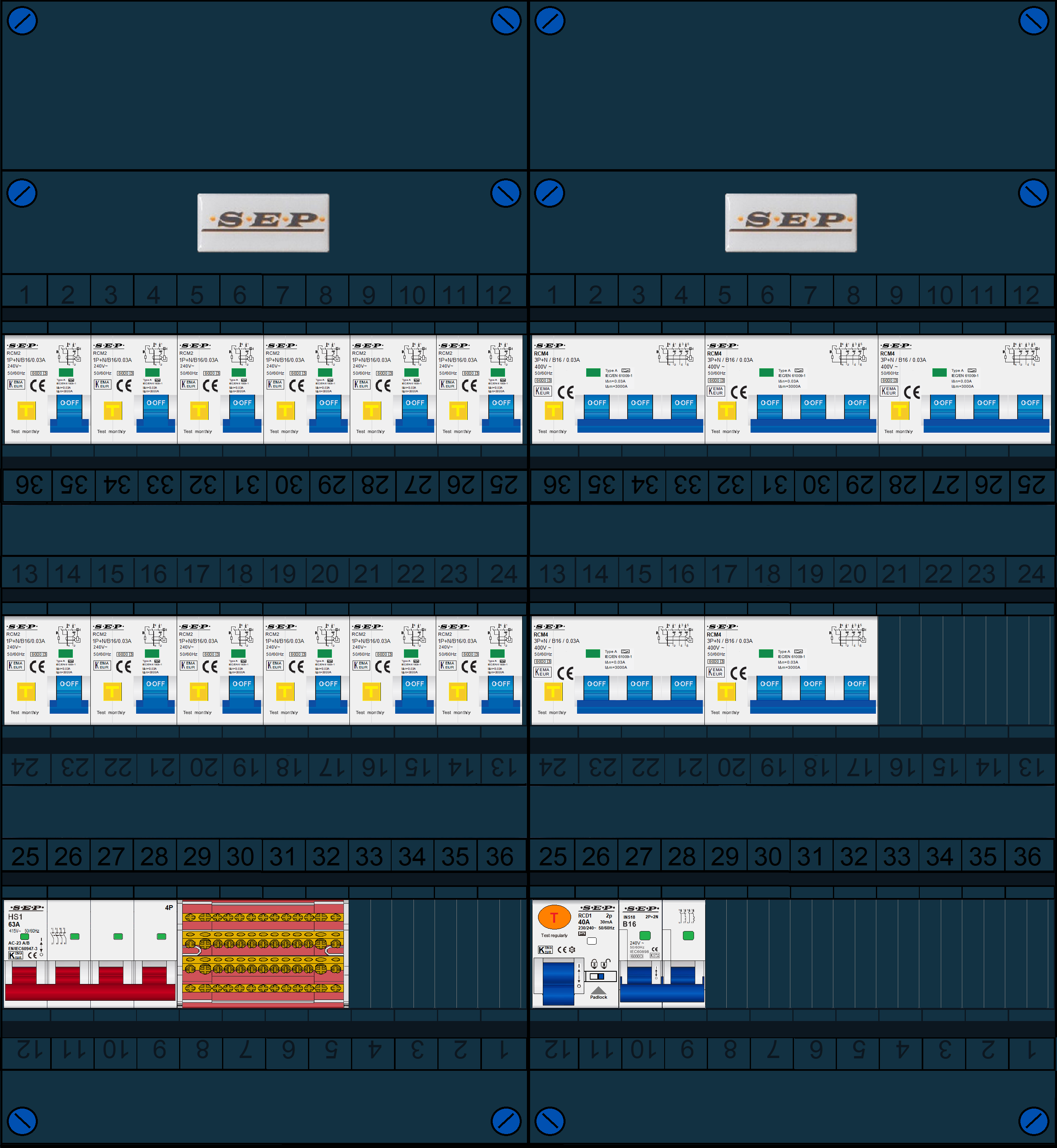Flip the blue lever on the INS18 B16 breaker
The height and width of the screenshot is (1148, 1057).
[662, 984]
